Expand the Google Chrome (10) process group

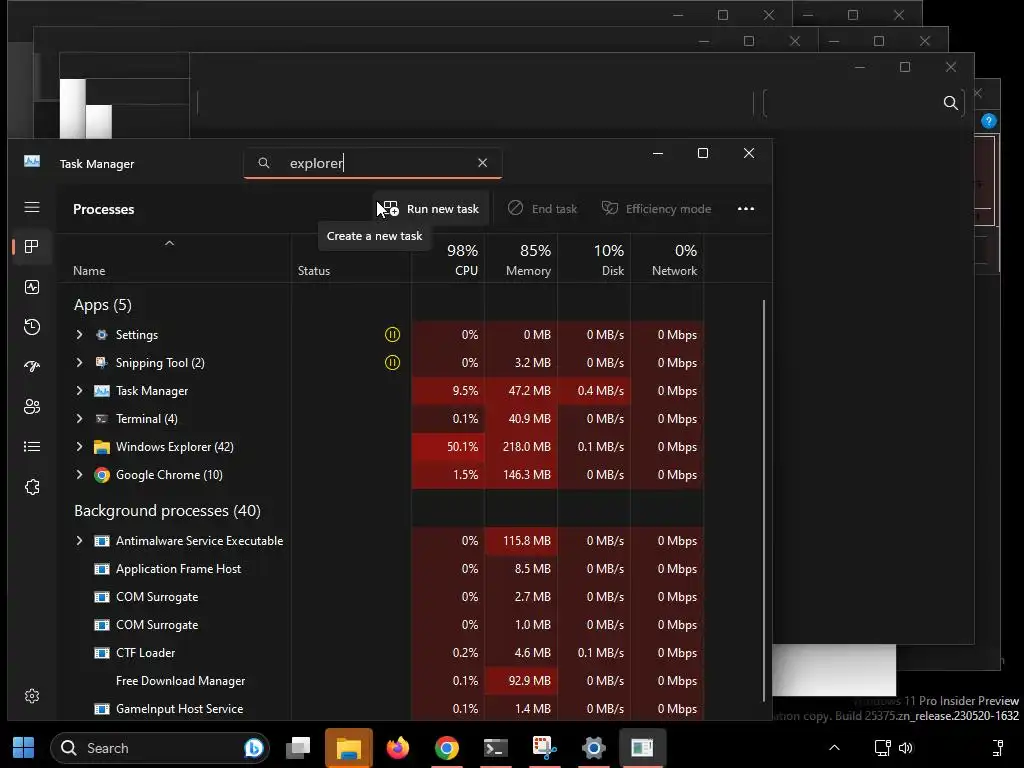pyautogui.click(x=79, y=475)
